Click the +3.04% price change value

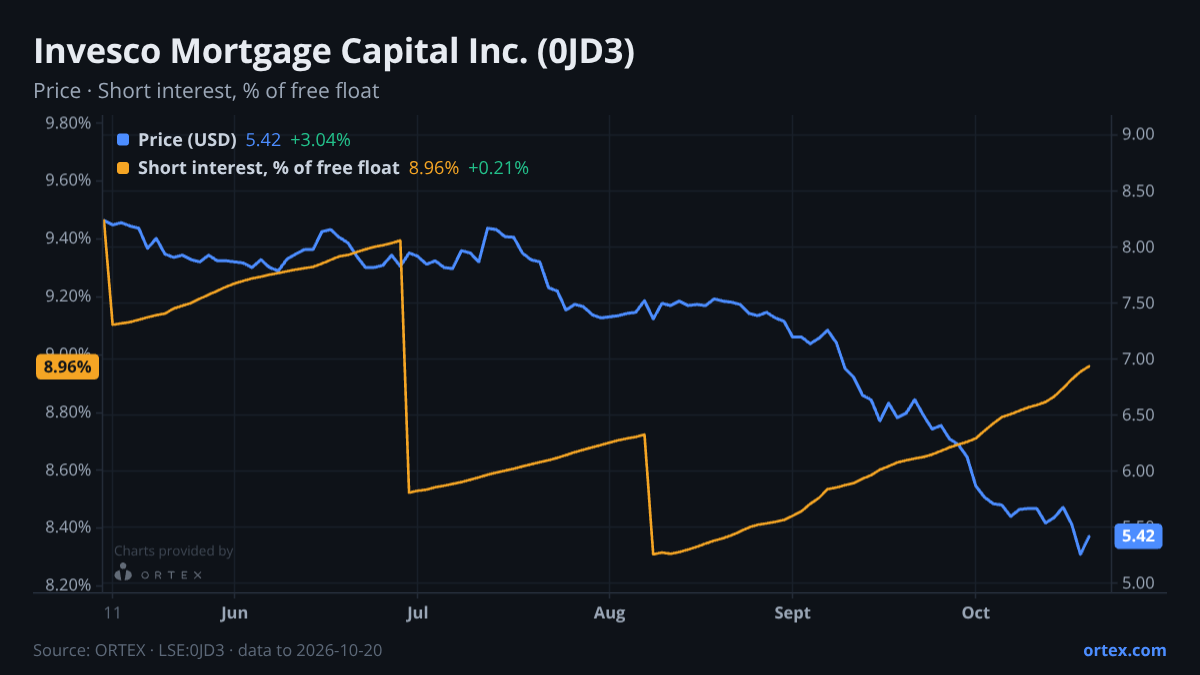click(320, 140)
